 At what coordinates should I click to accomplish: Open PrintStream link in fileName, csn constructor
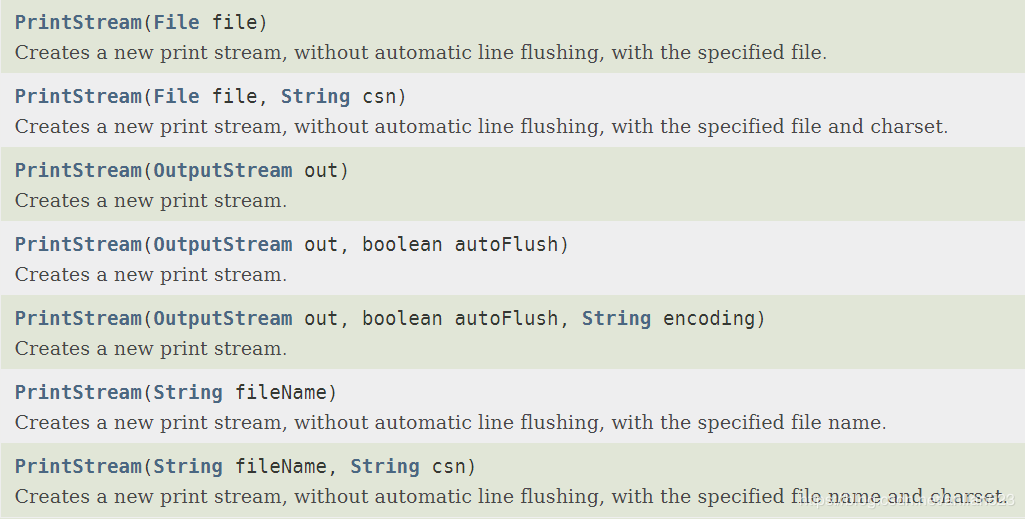coord(78,465)
